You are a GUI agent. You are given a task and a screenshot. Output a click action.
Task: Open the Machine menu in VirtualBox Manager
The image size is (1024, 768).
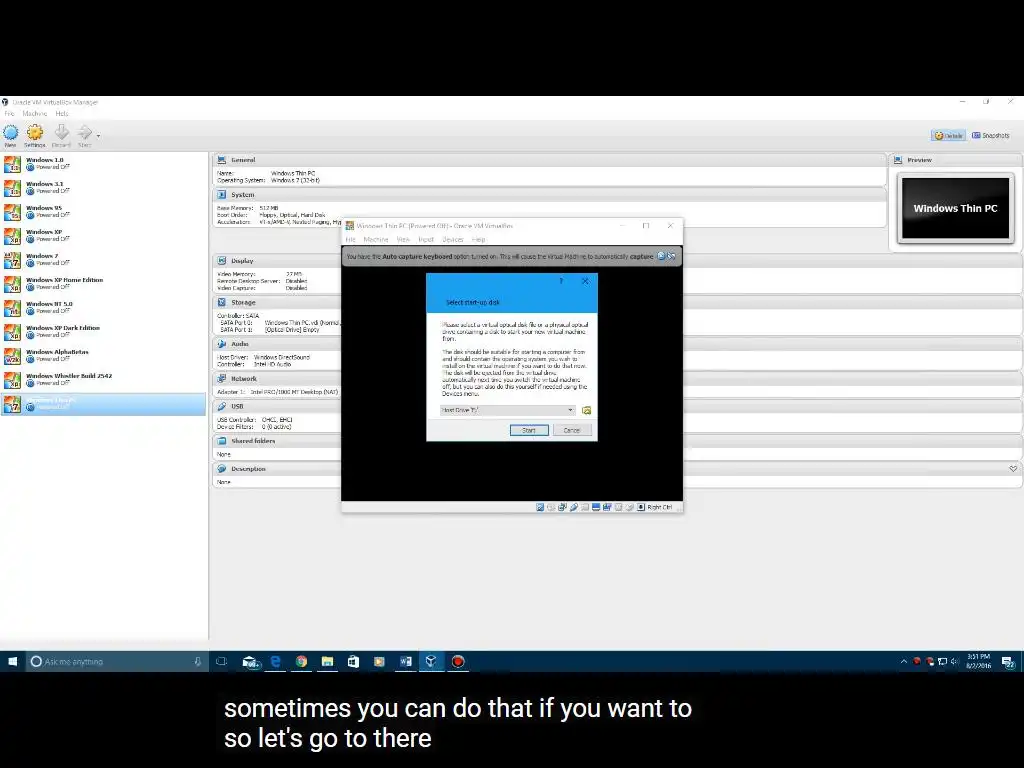35,114
